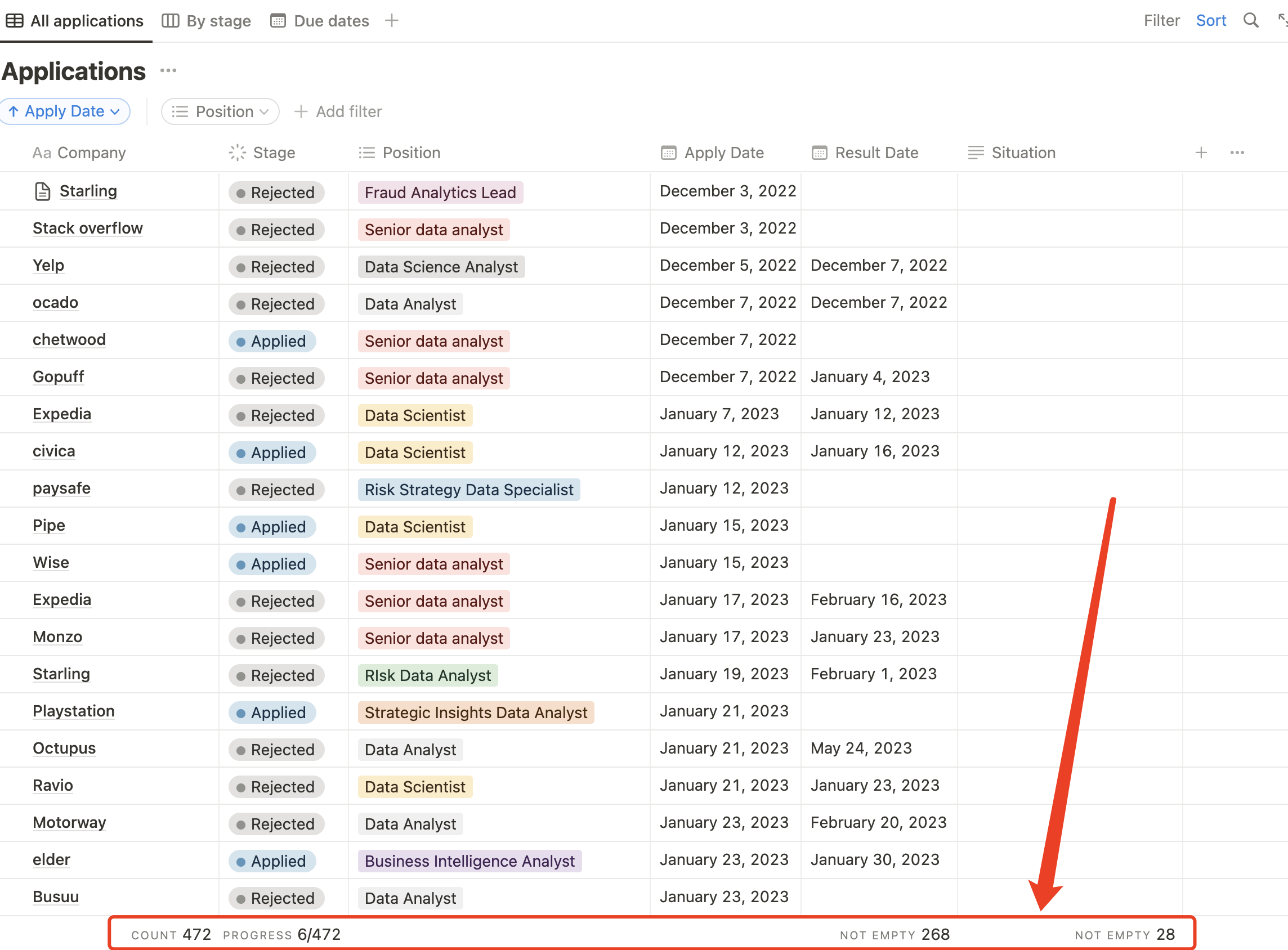1288x950 pixels.
Task: Open Yelp company entry
Action: (48, 266)
